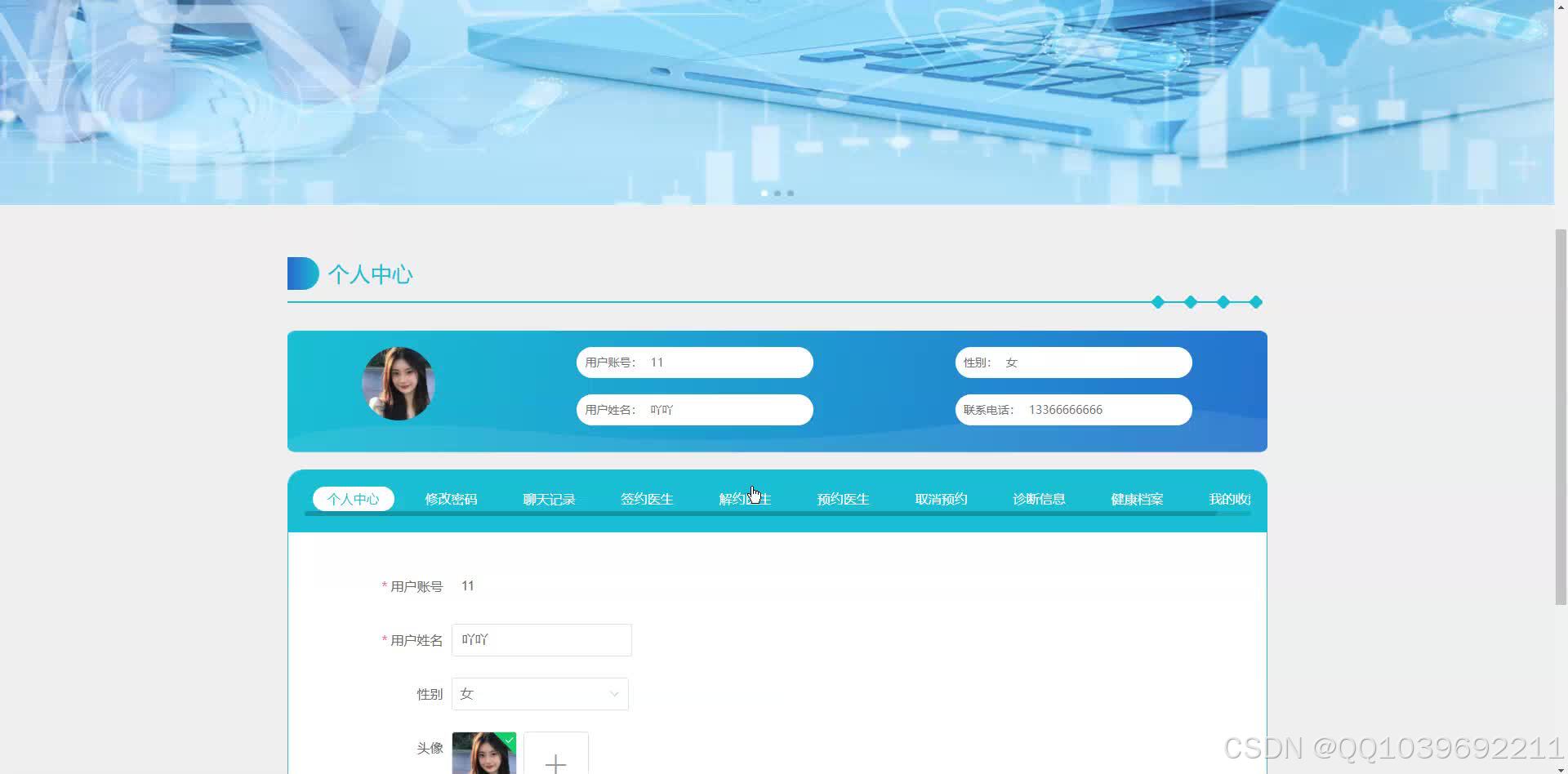Select the second carousel indicator dot
Viewport: 1568px width, 774px height.
pos(777,193)
